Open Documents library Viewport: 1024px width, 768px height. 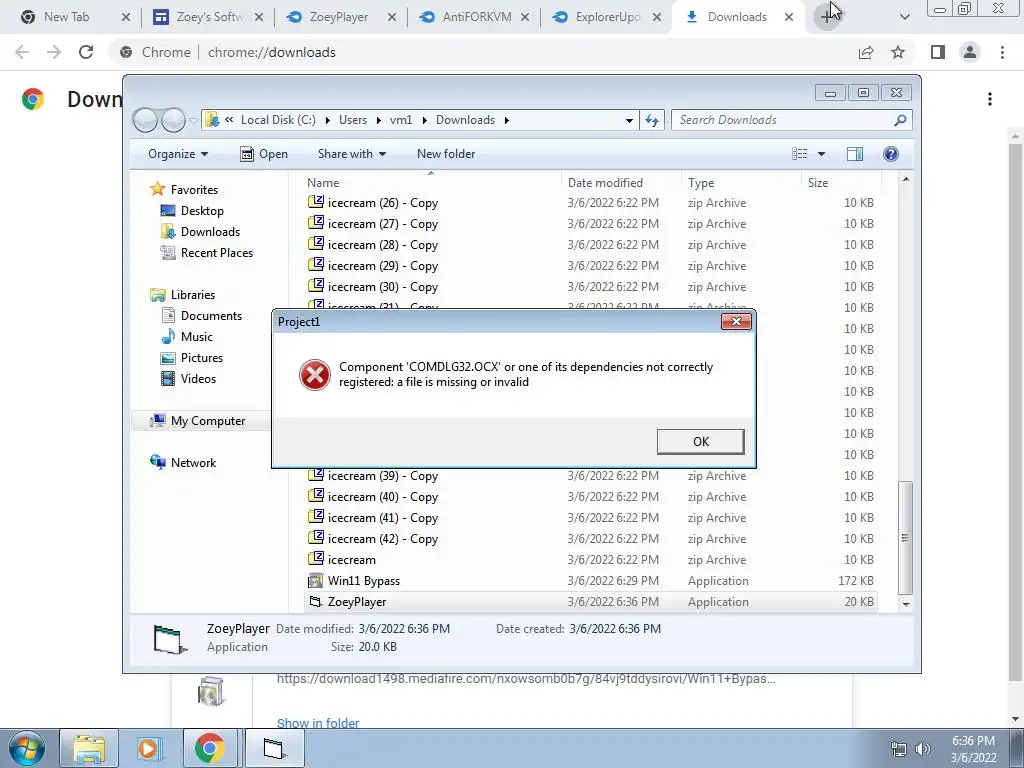[x=211, y=315]
